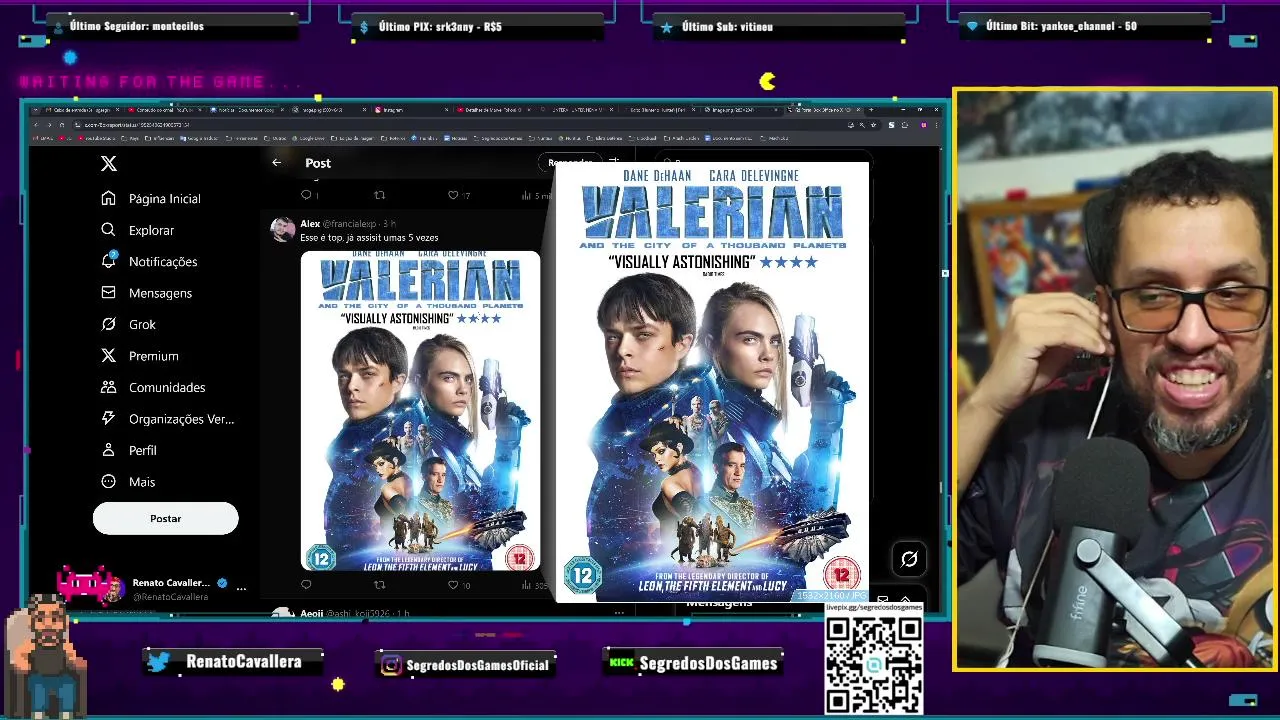Click the Responder button

(x=569, y=162)
